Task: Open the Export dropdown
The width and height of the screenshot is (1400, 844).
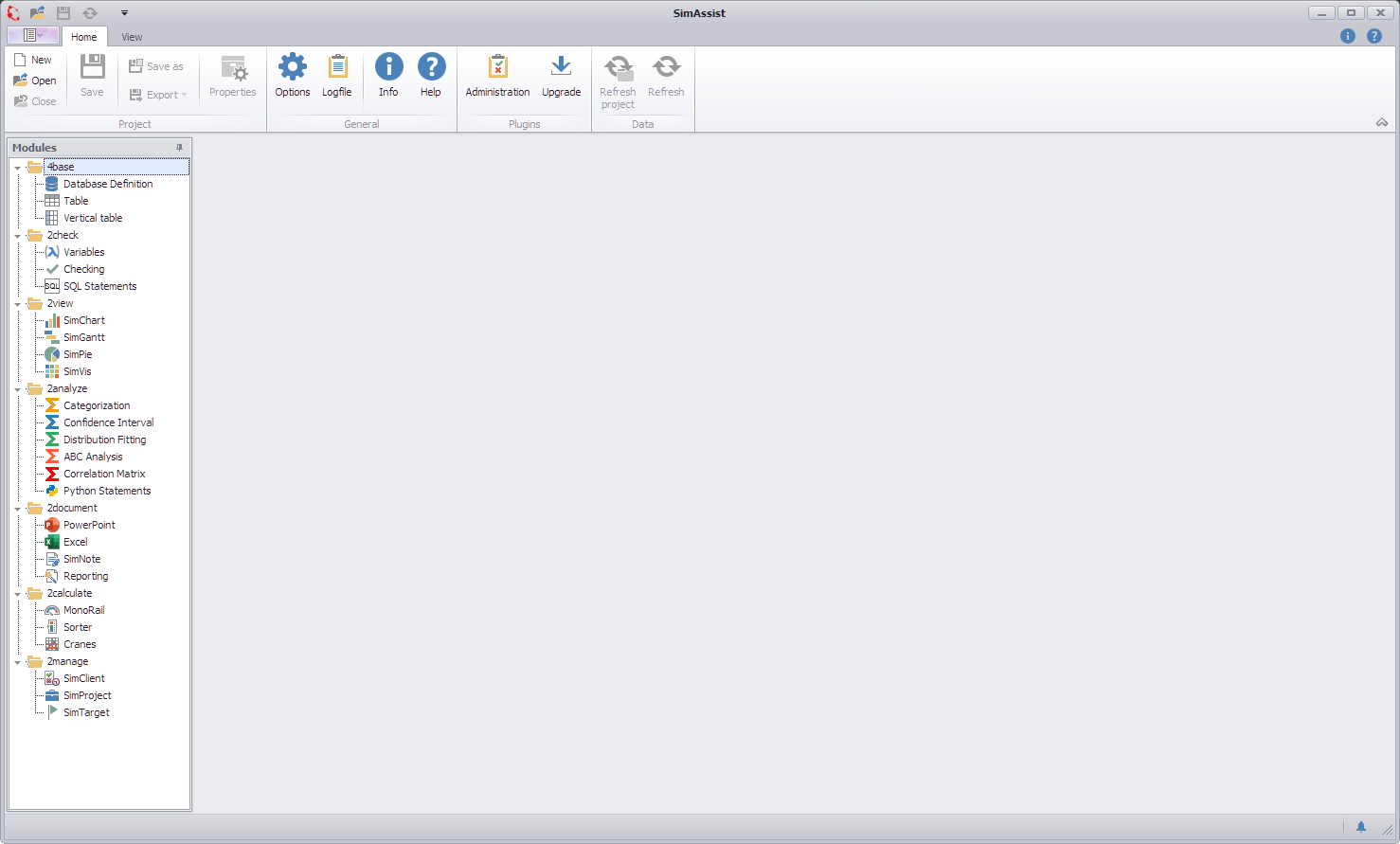Action: point(159,94)
